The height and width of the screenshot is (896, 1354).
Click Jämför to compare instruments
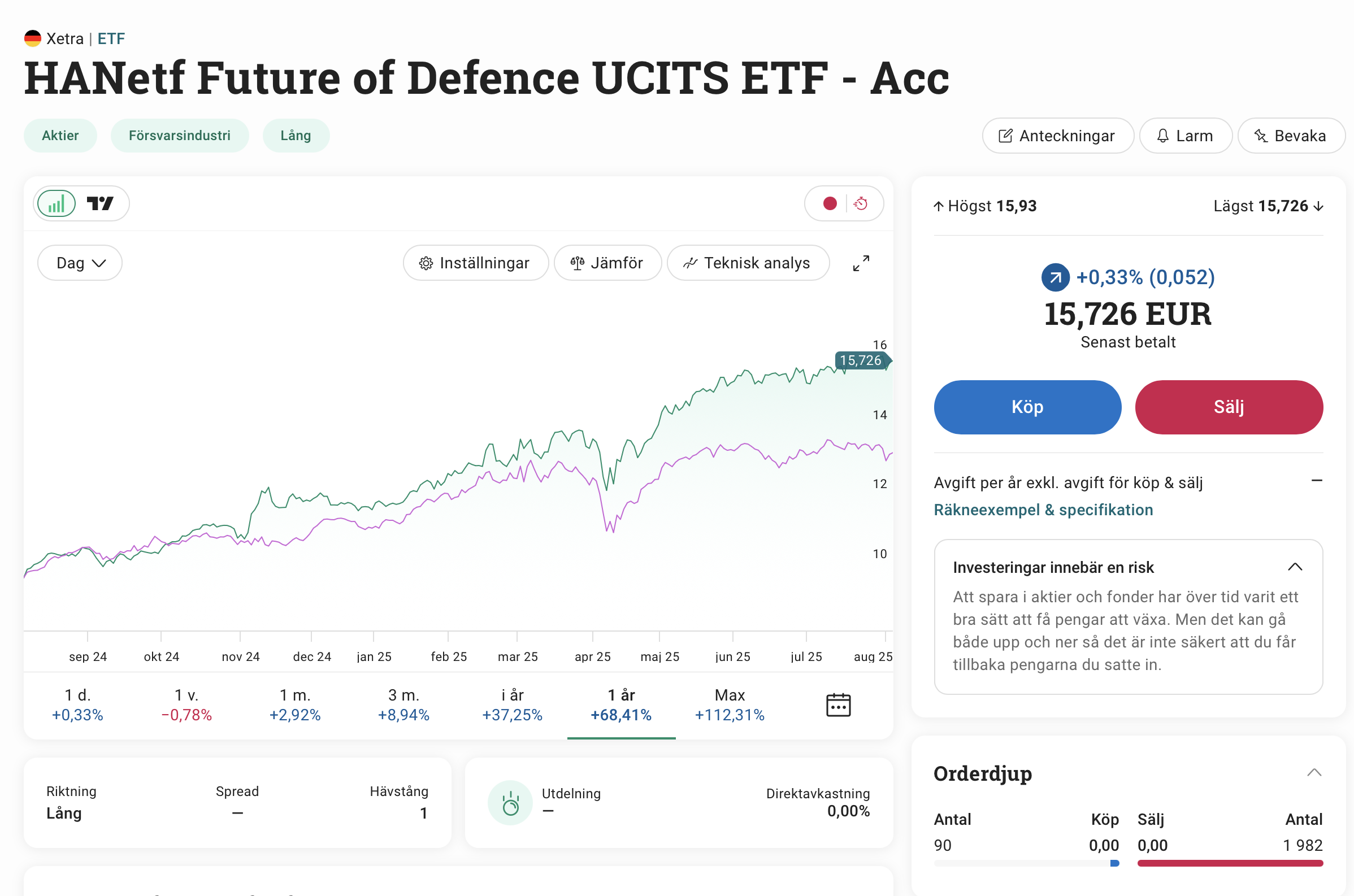607,263
